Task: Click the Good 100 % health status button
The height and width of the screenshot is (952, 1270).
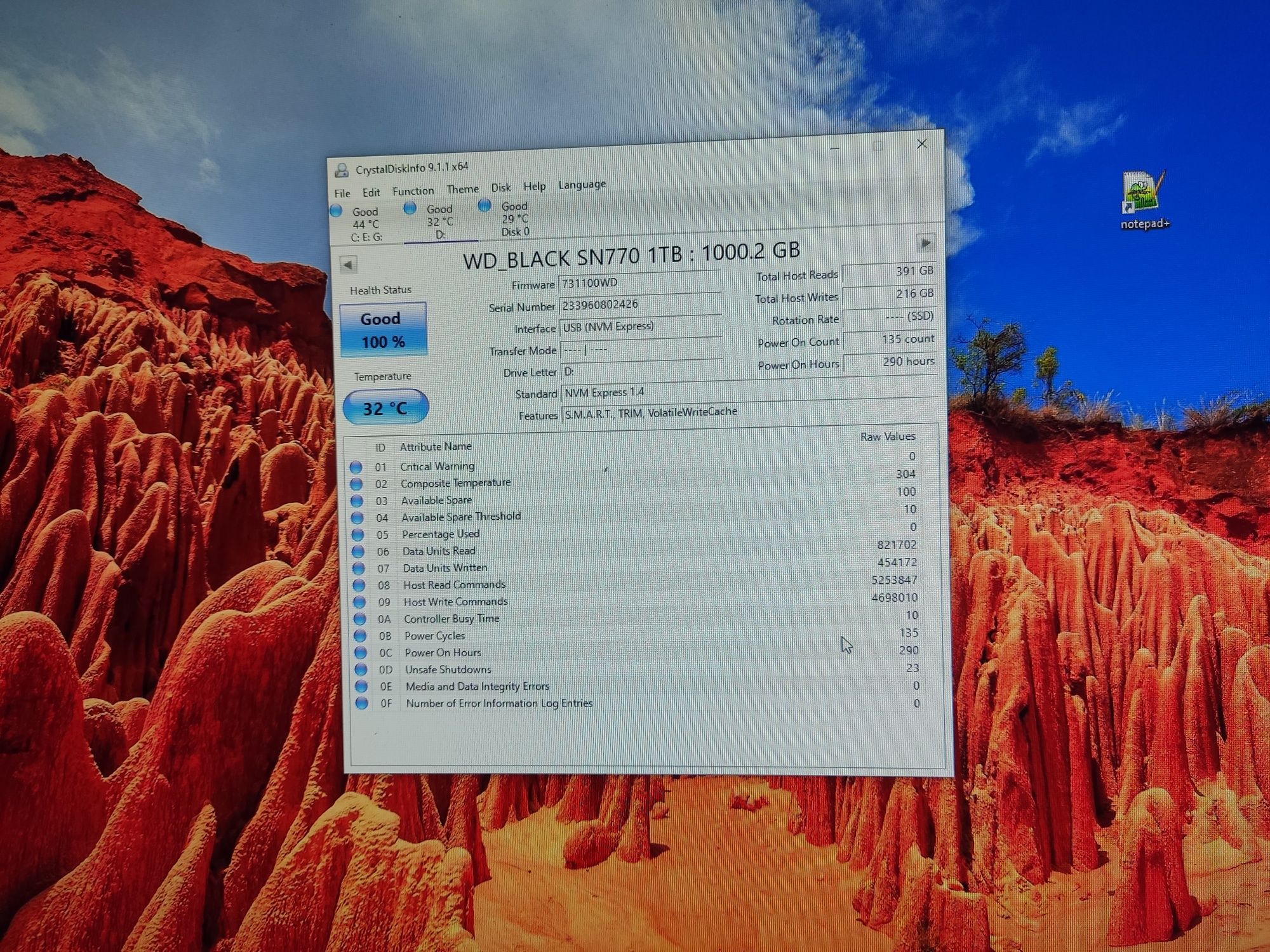Action: tap(382, 330)
